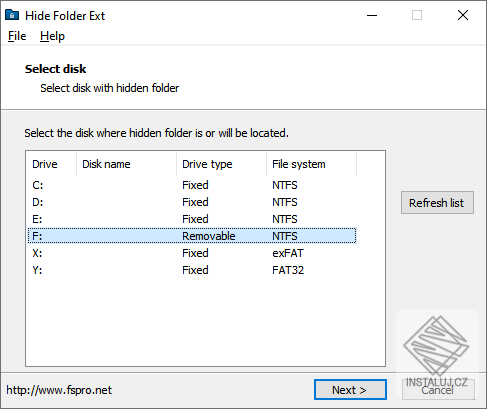Click the exFAT file system cell
The image size is (487, 409).
(288, 253)
